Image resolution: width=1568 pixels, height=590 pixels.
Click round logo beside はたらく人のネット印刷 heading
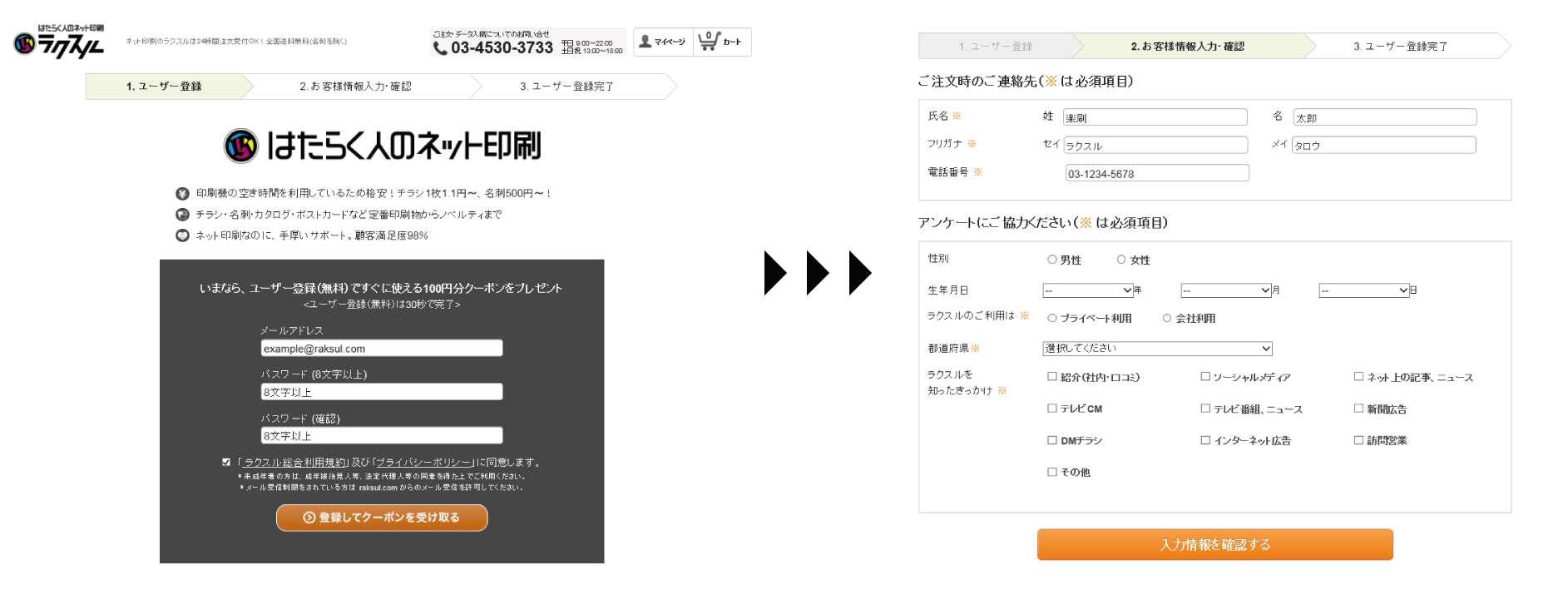click(x=241, y=146)
